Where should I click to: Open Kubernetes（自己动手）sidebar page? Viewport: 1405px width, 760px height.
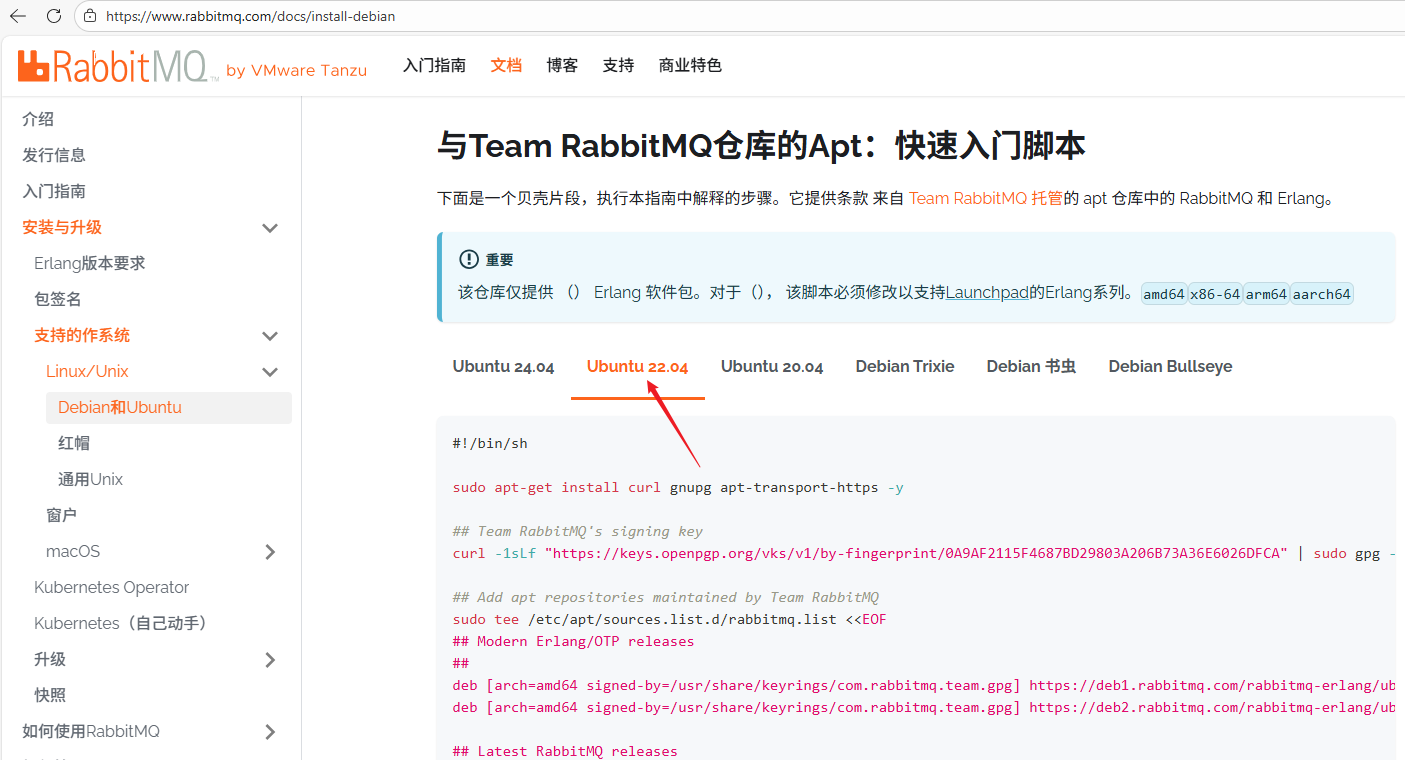(x=122, y=623)
